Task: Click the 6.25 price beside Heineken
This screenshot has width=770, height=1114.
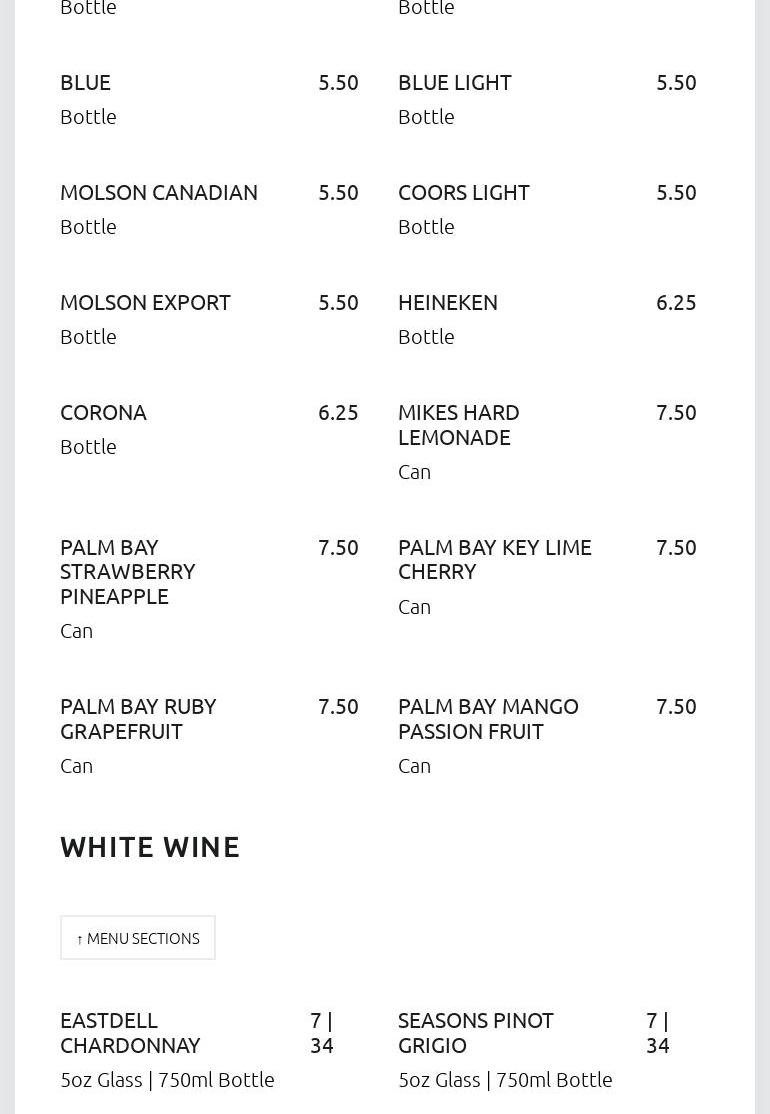Action: tap(676, 303)
